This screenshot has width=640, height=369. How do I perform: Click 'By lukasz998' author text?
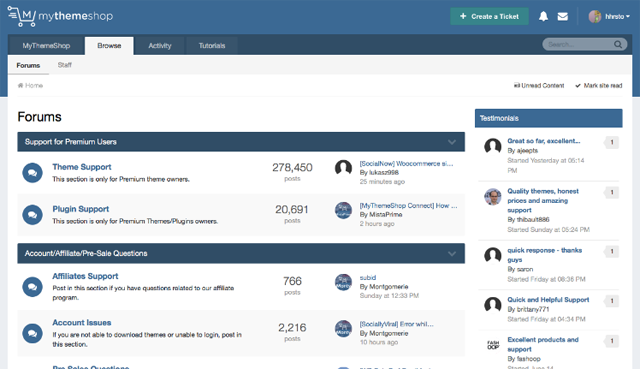tap(379, 172)
